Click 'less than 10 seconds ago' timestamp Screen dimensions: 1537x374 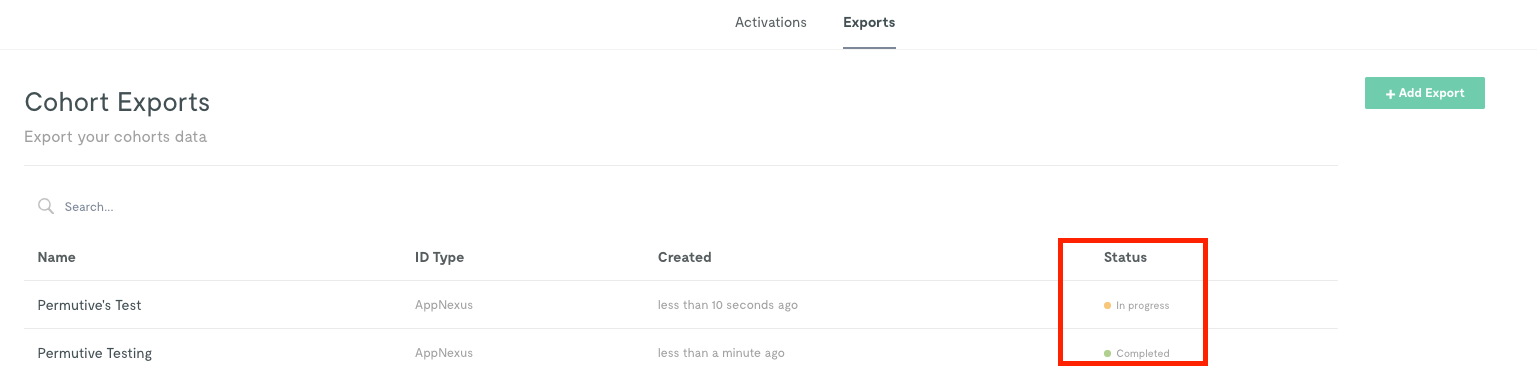(728, 305)
